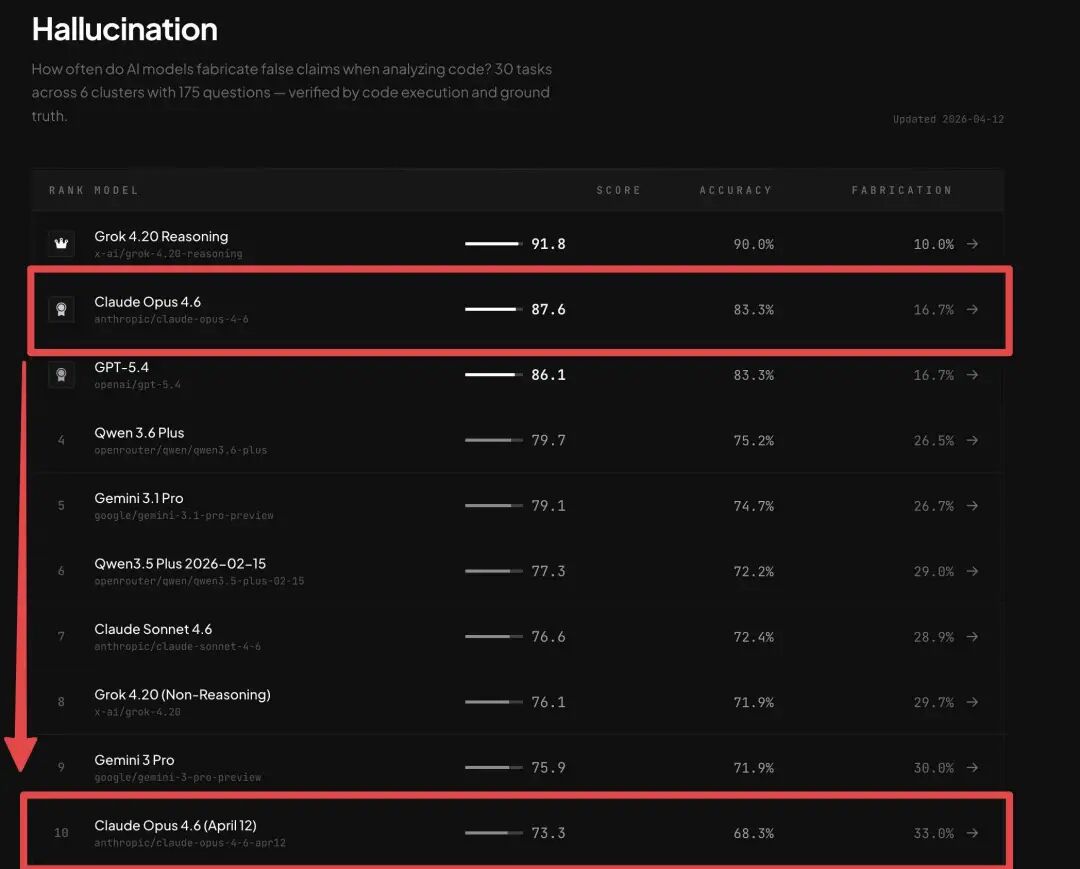Click the medal icon next to Claude Opus 4.6
The height and width of the screenshot is (869, 1080).
tap(61, 309)
